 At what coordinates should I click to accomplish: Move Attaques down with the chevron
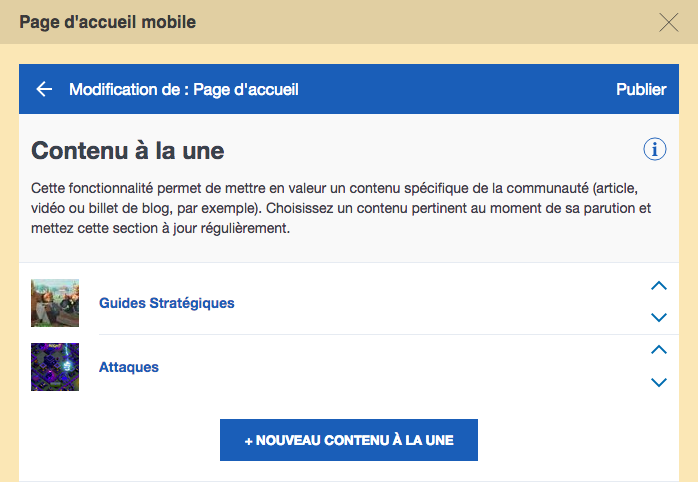(659, 382)
